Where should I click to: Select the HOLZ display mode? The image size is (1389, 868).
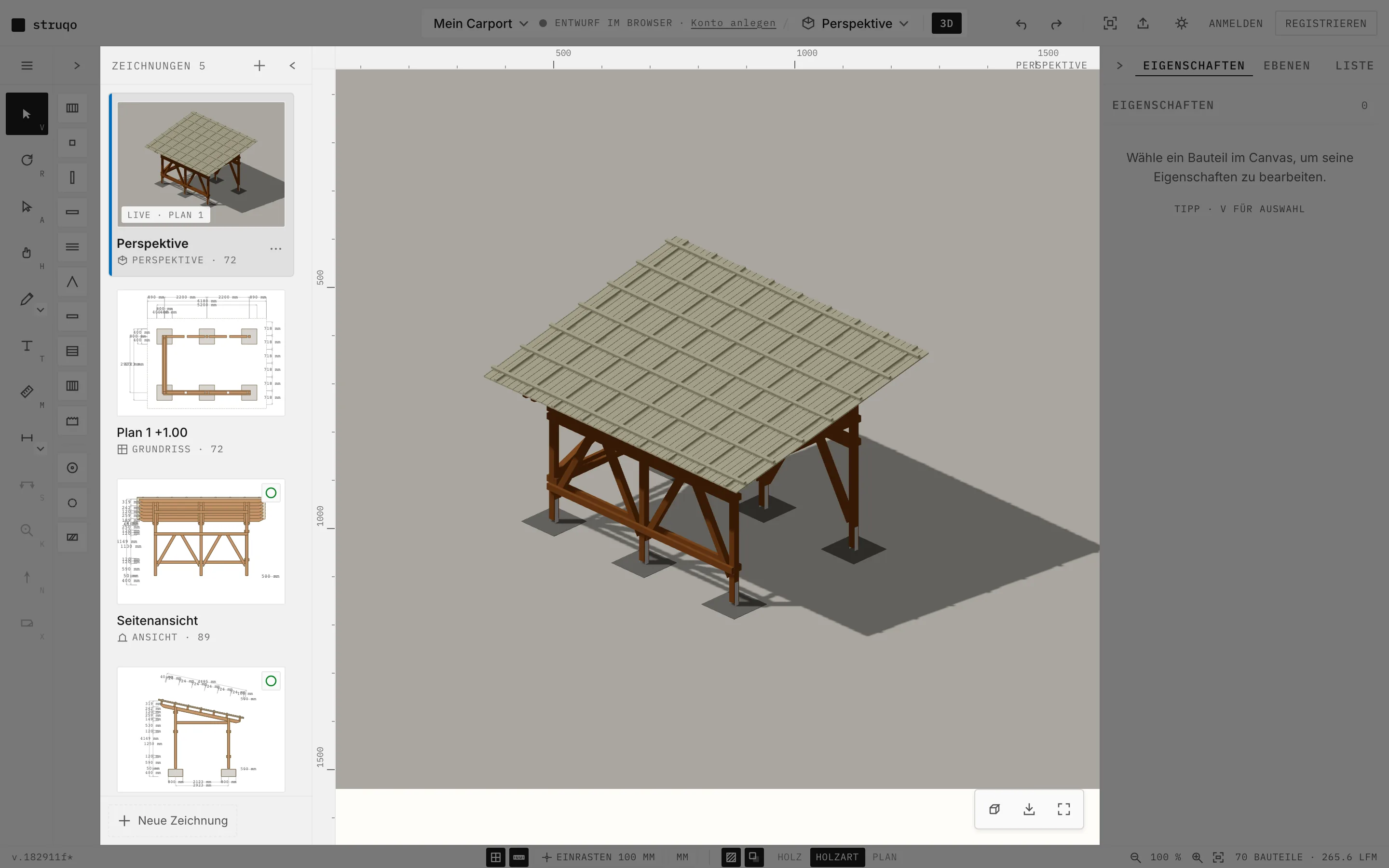[x=790, y=857]
